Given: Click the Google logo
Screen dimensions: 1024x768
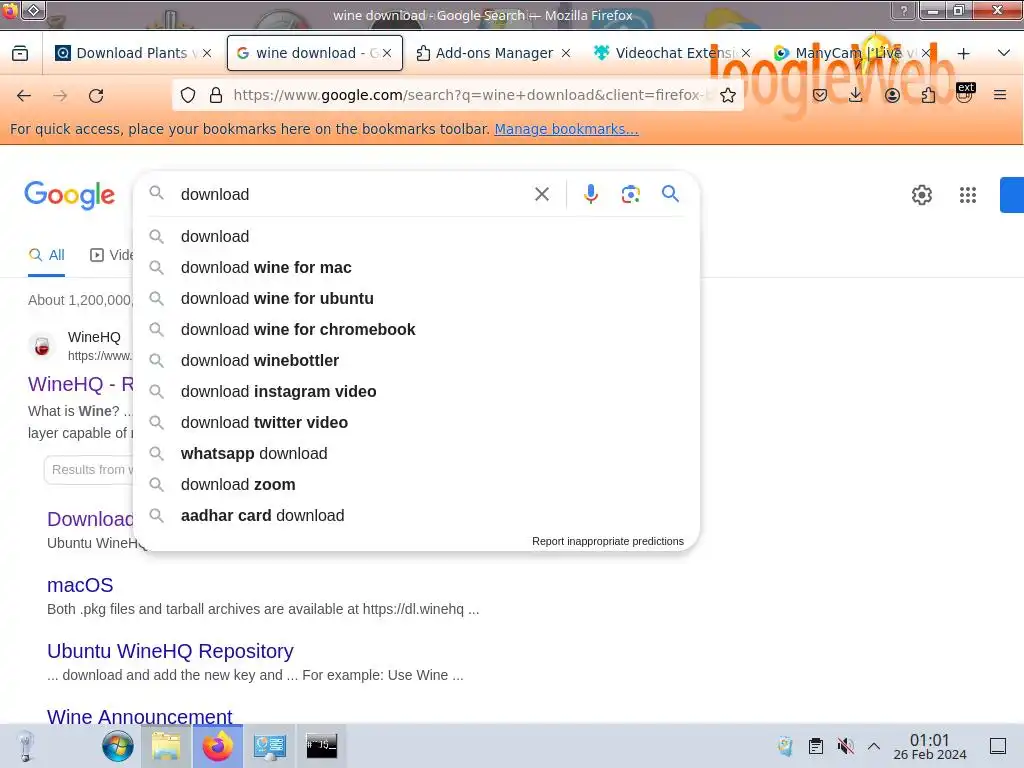Looking at the screenshot, I should (69, 195).
